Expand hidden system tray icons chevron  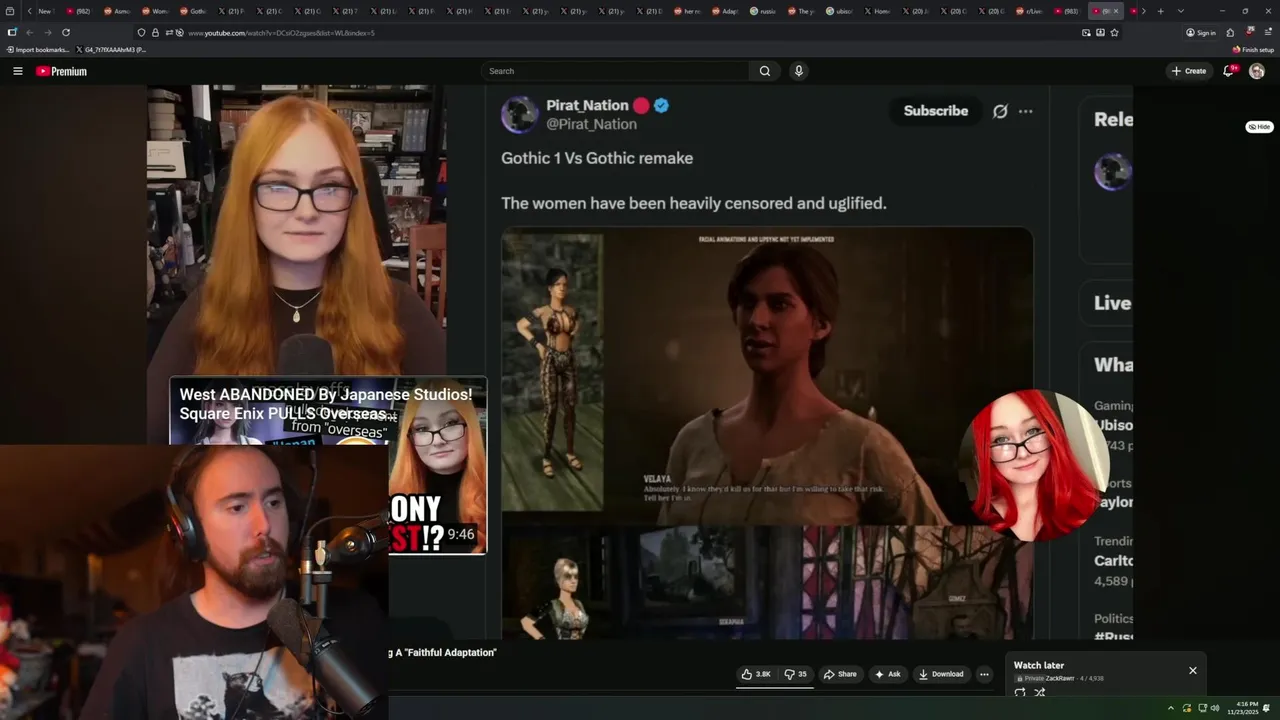point(1171,708)
